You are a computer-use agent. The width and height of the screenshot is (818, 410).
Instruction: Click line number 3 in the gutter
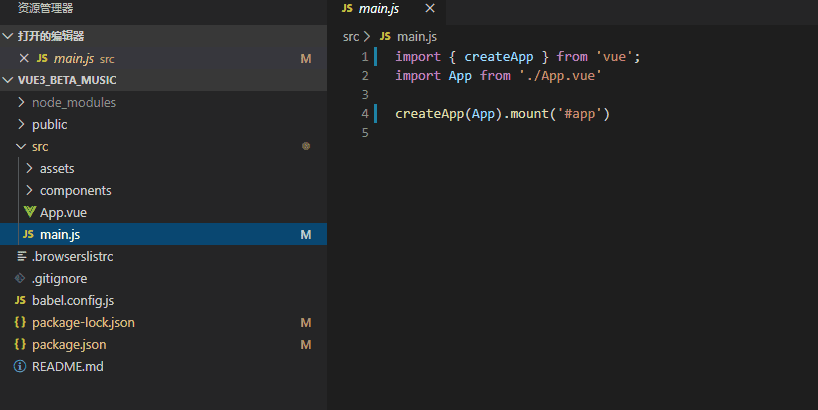[365, 94]
